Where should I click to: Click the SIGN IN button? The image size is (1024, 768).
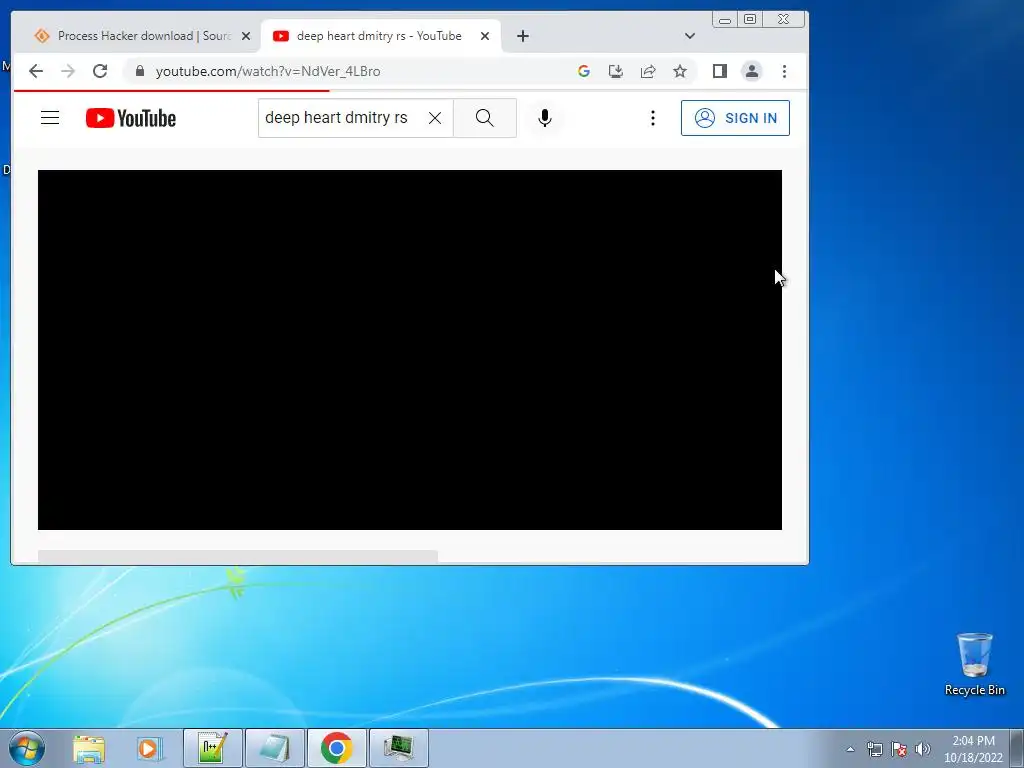click(735, 118)
